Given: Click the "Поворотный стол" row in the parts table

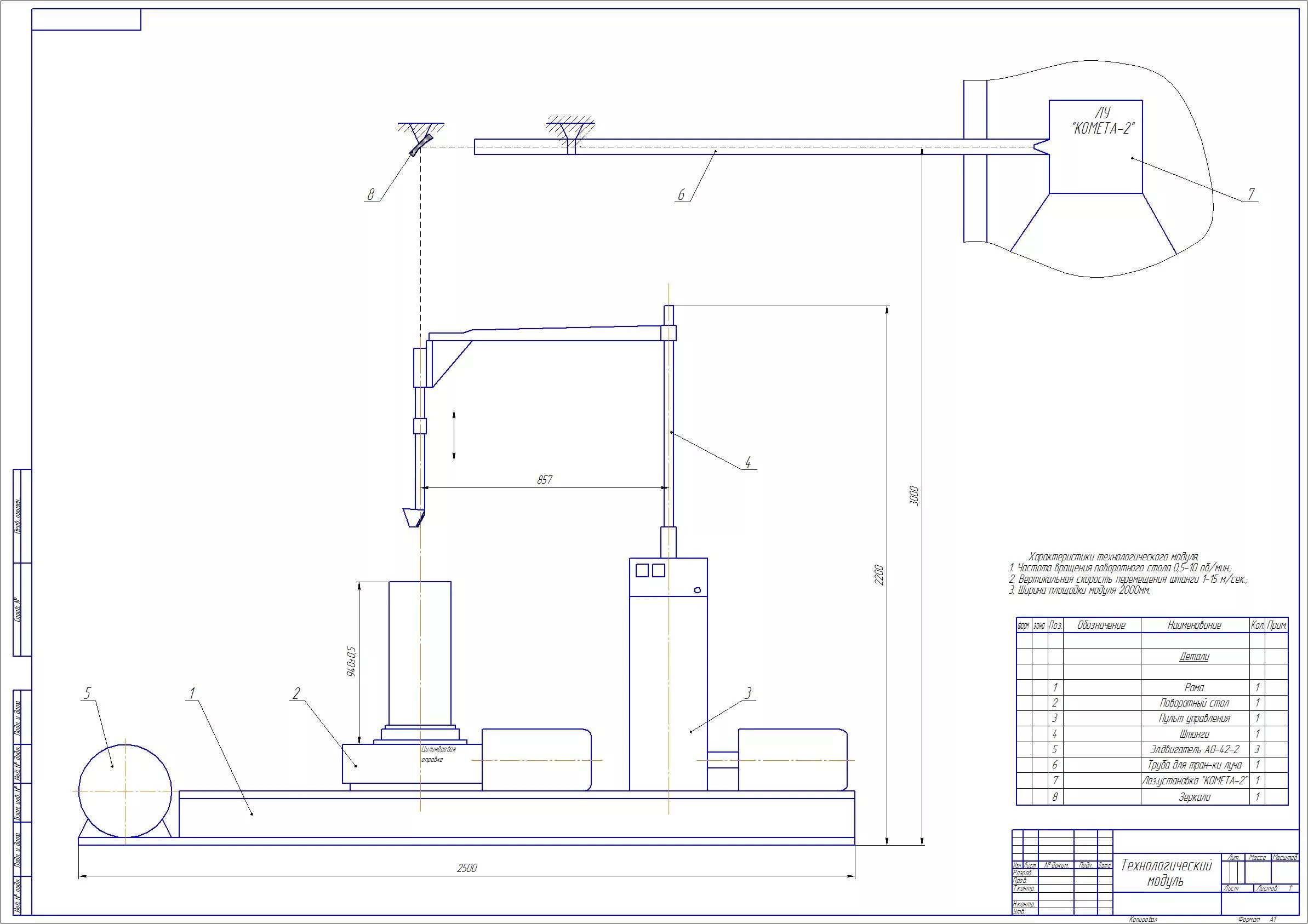Looking at the screenshot, I should tap(1194, 703).
